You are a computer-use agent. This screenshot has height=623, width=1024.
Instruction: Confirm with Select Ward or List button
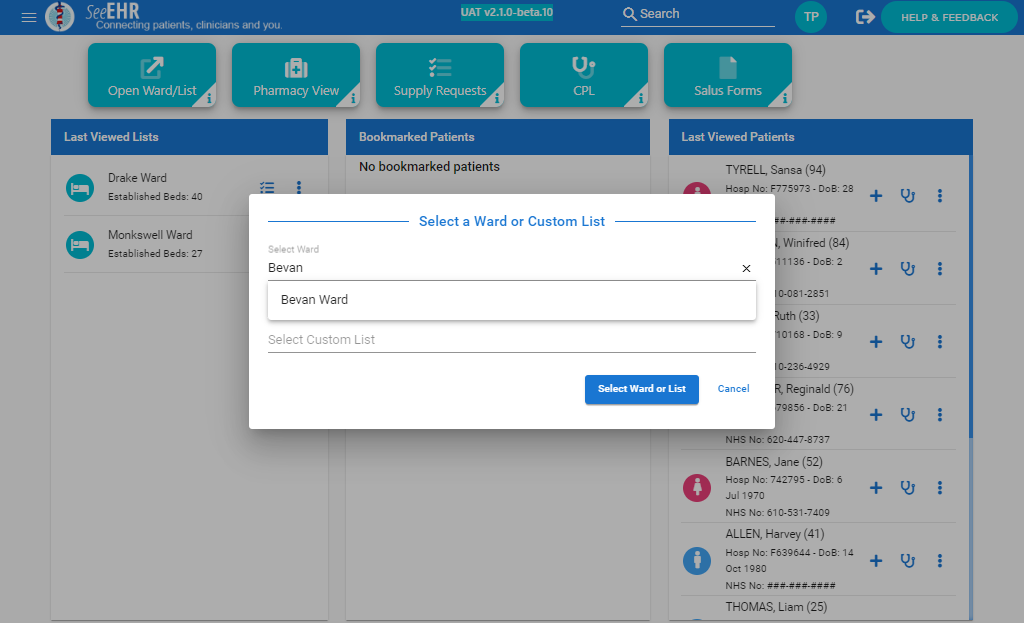tap(642, 389)
